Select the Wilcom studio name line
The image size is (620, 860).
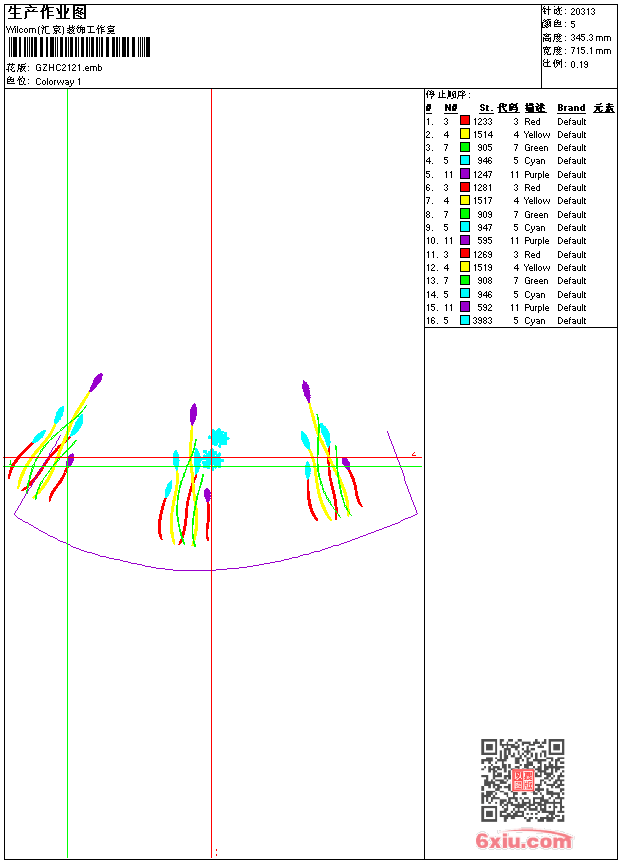click(x=61, y=30)
